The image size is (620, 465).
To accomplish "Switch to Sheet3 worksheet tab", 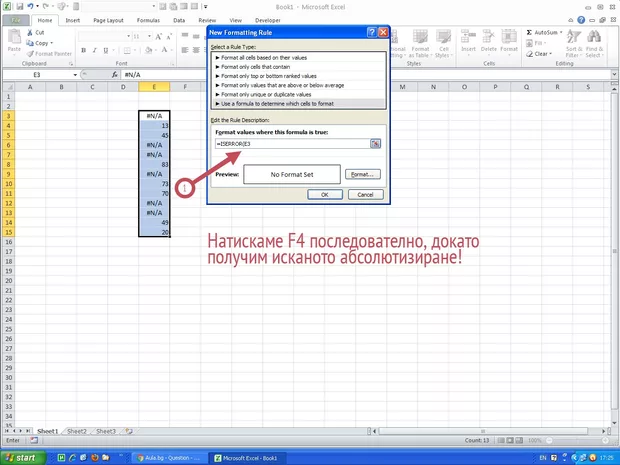I will (x=106, y=431).
